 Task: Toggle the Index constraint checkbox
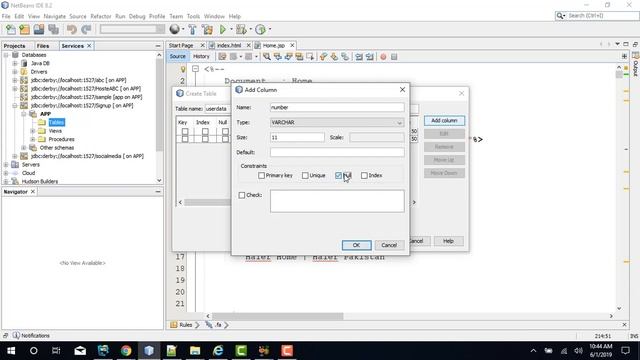point(364,176)
